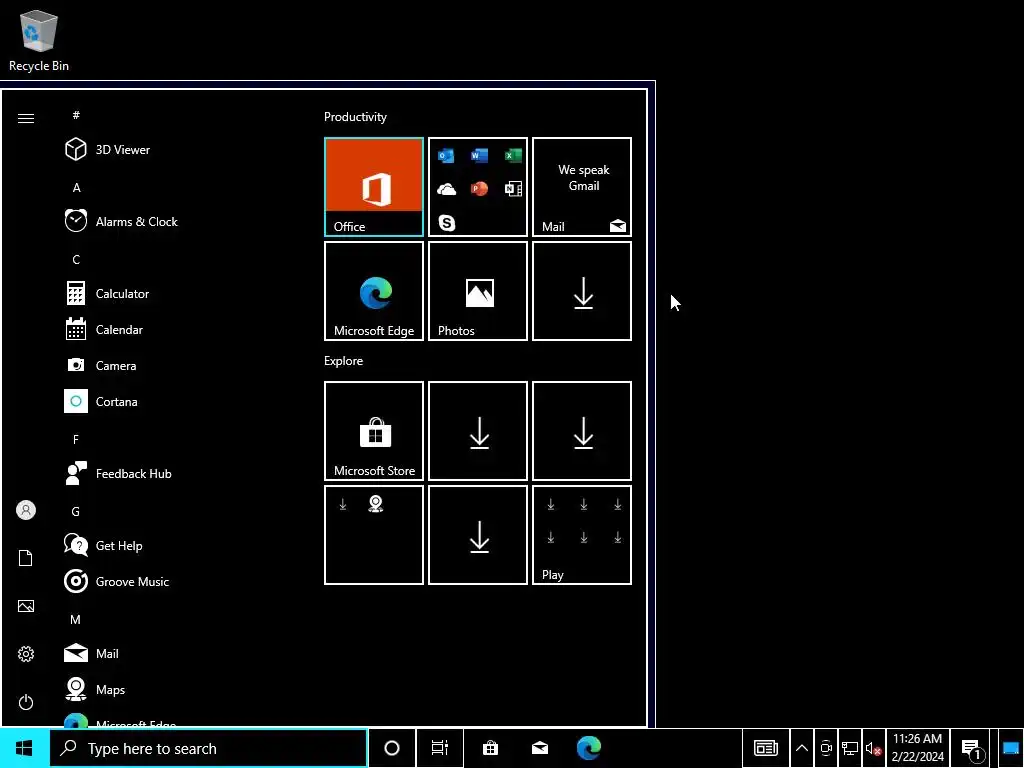Click the letter G header in the app list
The image size is (1024, 768).
point(76,511)
